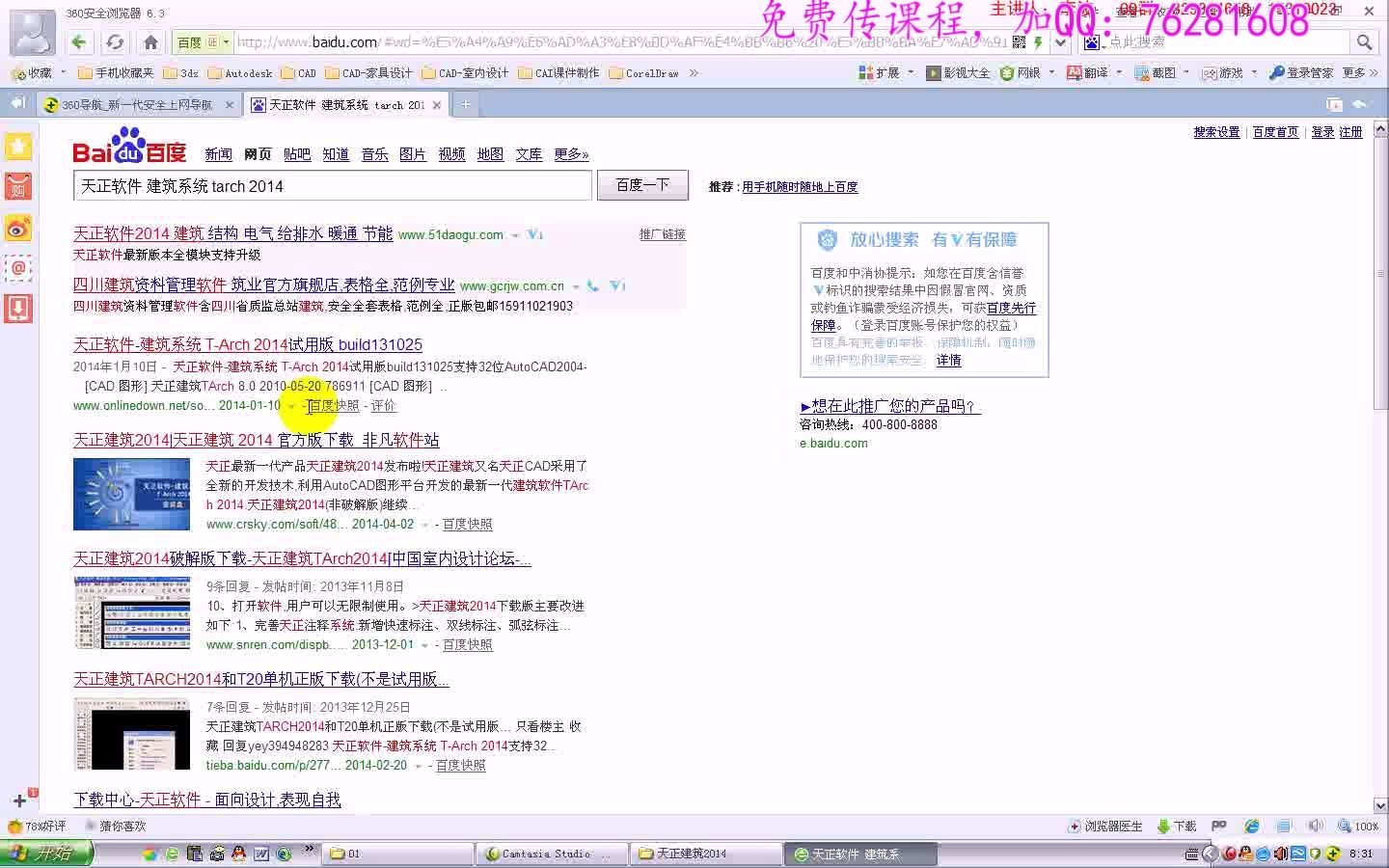Open 登录管家 login manager
Image resolution: width=1389 pixels, height=868 pixels.
[x=1301, y=72]
